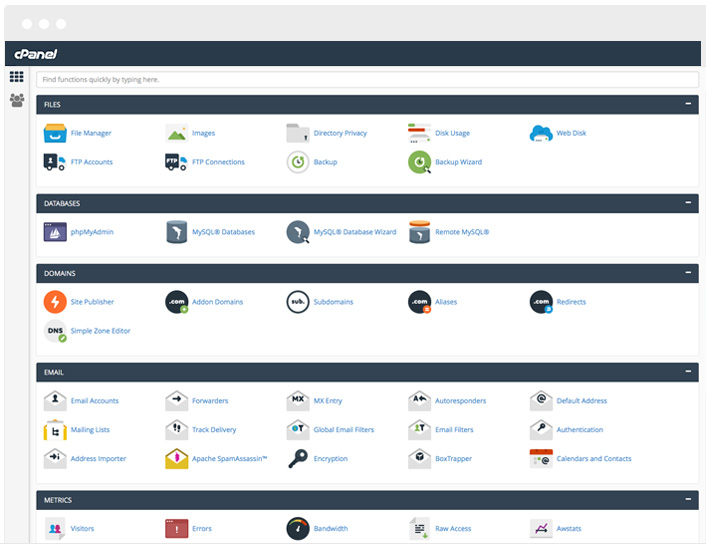Image resolution: width=706 pixels, height=552 pixels.
Task: Open the File Manager icon
Action: click(x=55, y=133)
